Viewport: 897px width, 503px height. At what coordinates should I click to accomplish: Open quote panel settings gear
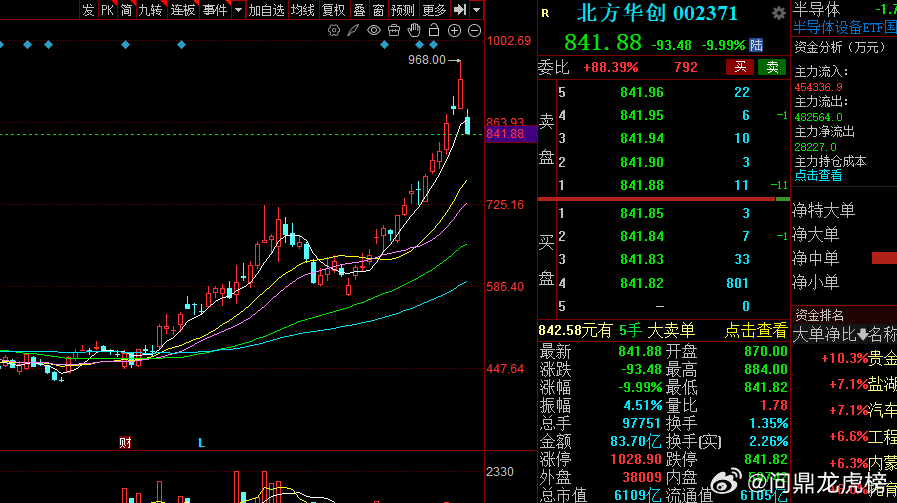(x=779, y=13)
